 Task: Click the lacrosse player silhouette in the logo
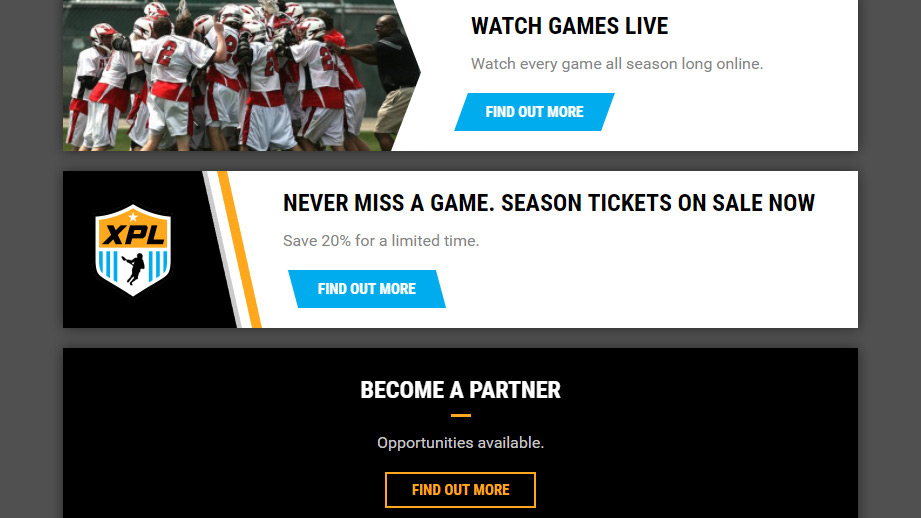point(135,268)
